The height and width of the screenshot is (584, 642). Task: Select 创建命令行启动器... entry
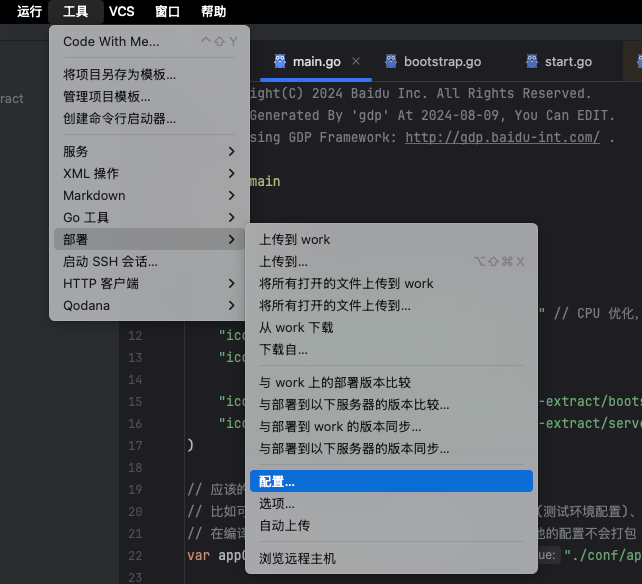149,119
